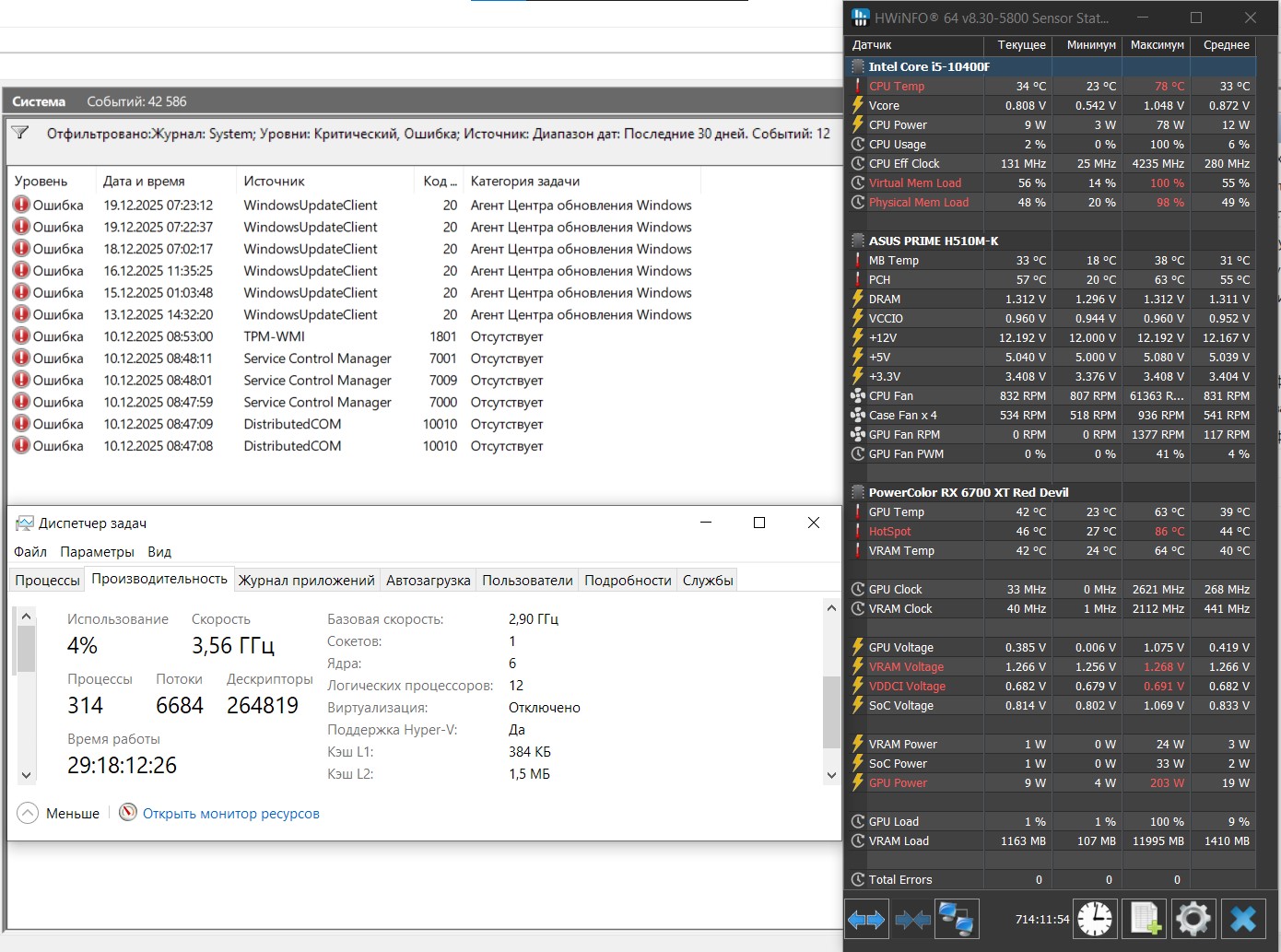Click the HWiNFO title bar app icon
This screenshot has height=952, width=1281.
click(860, 18)
